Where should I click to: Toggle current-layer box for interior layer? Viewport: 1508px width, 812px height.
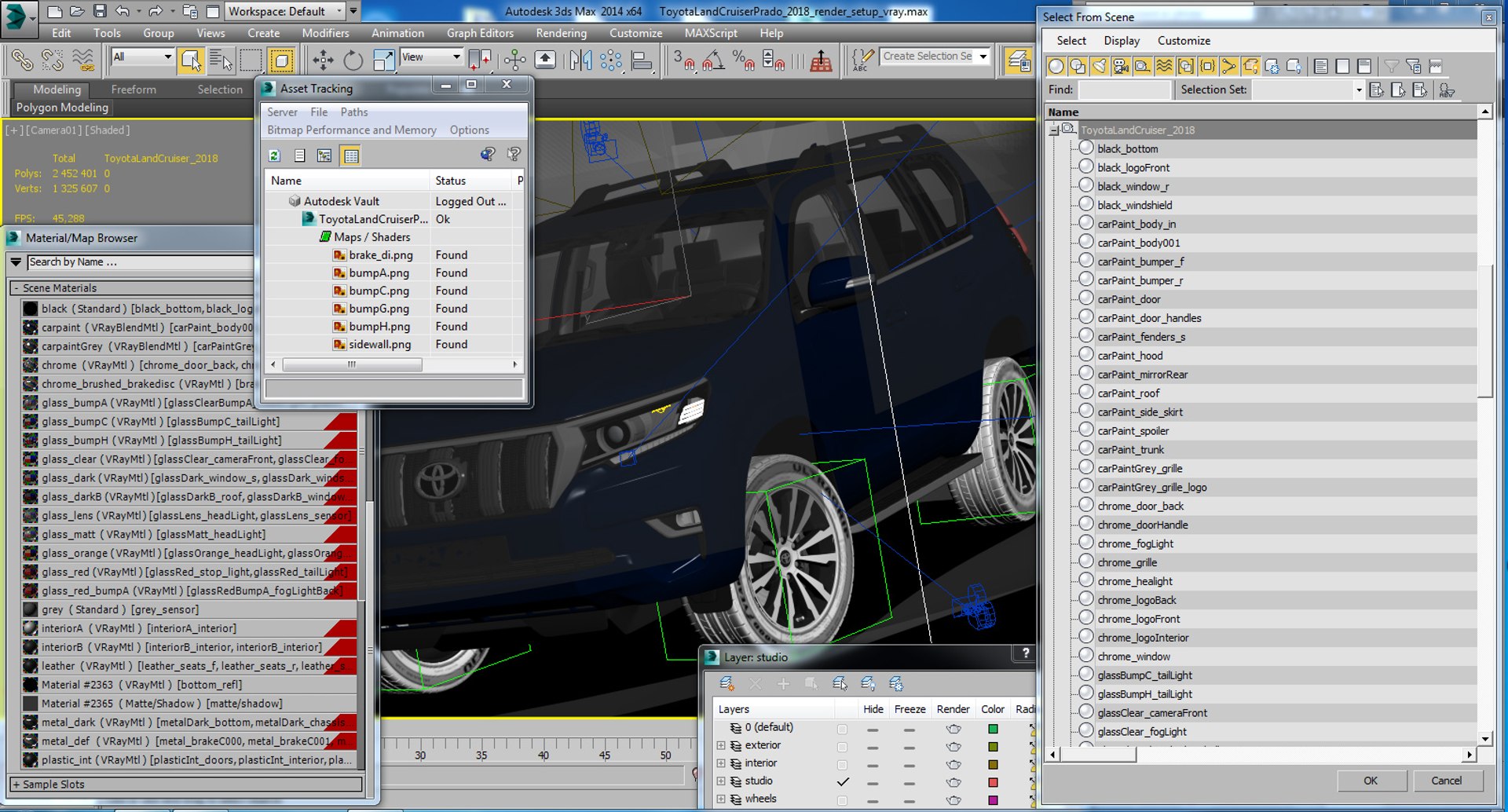coord(842,764)
